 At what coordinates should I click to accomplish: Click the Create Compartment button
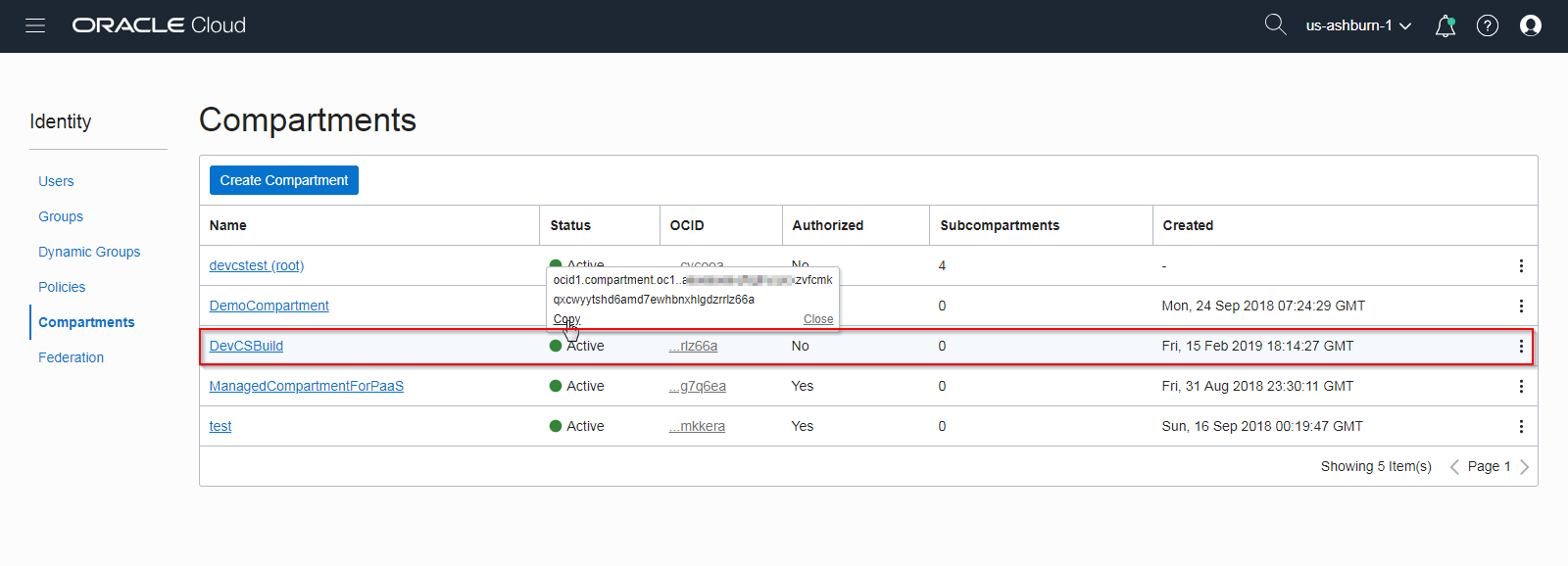(x=284, y=180)
